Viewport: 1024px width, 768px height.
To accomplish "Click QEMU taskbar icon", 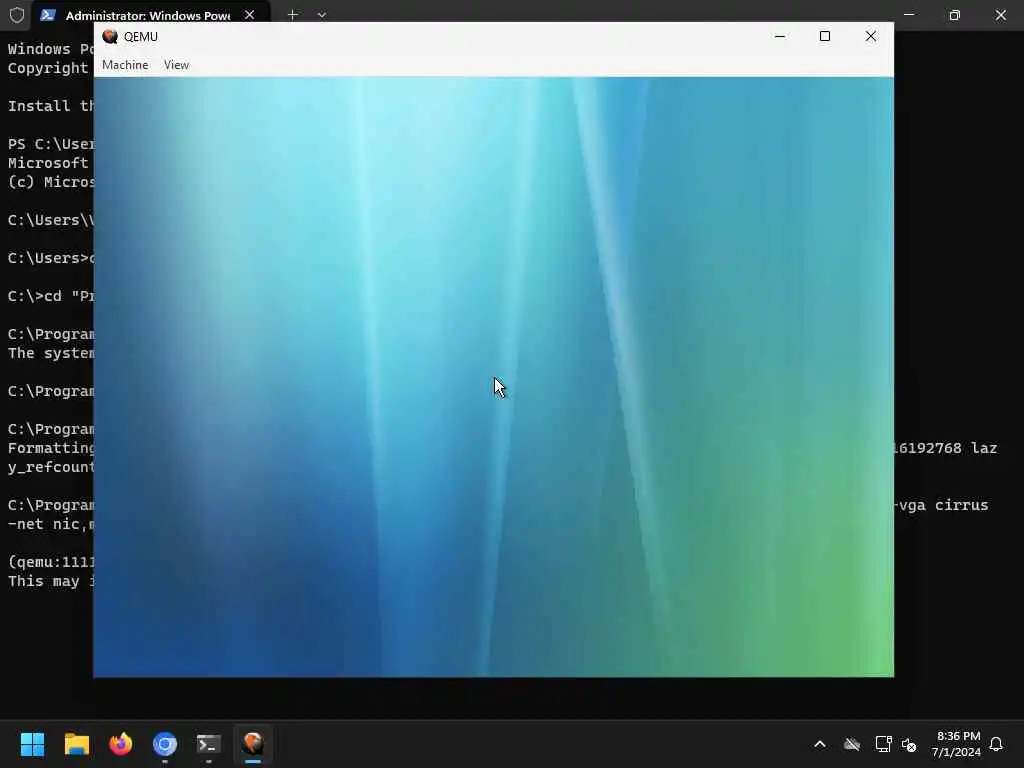I will pyautogui.click(x=253, y=744).
